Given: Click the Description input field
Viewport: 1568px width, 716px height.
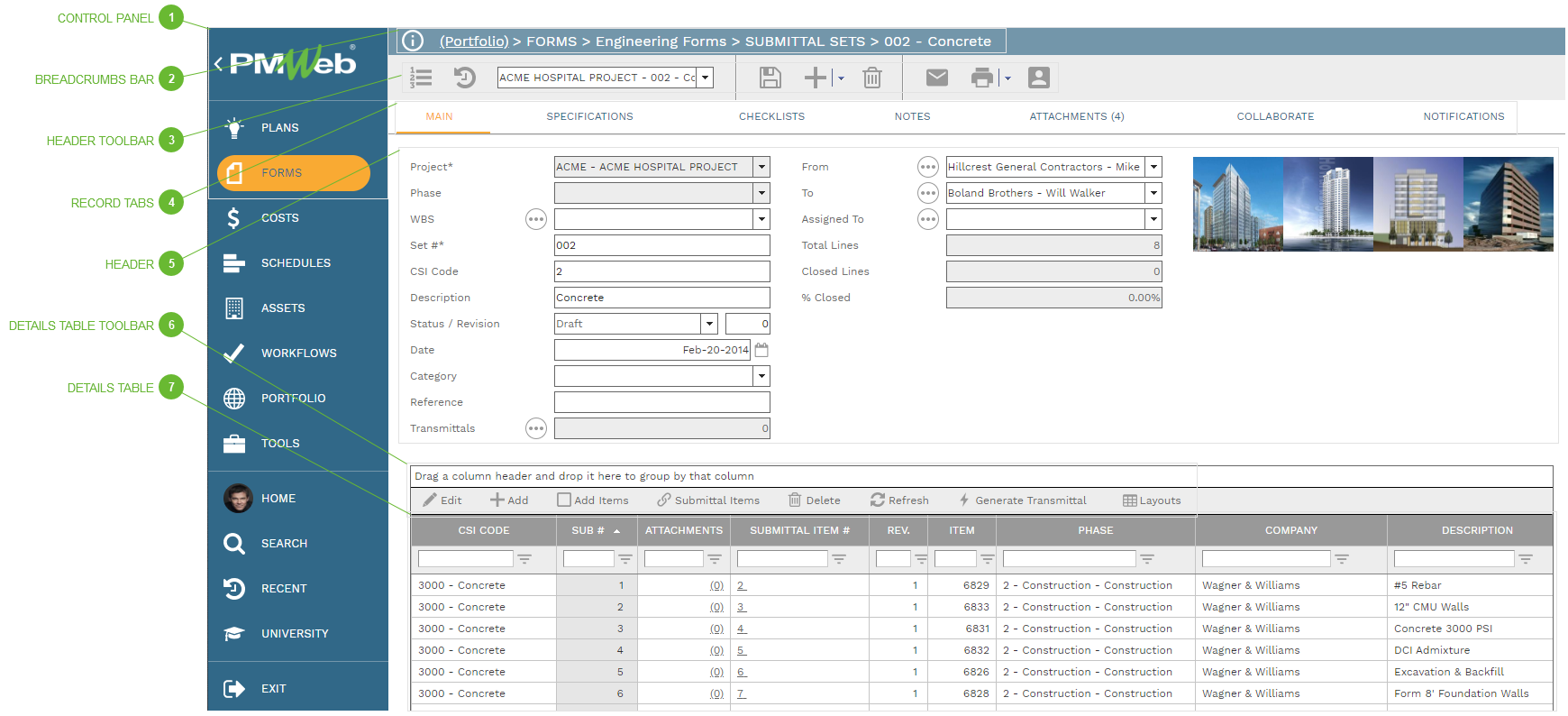Looking at the screenshot, I should (662, 298).
